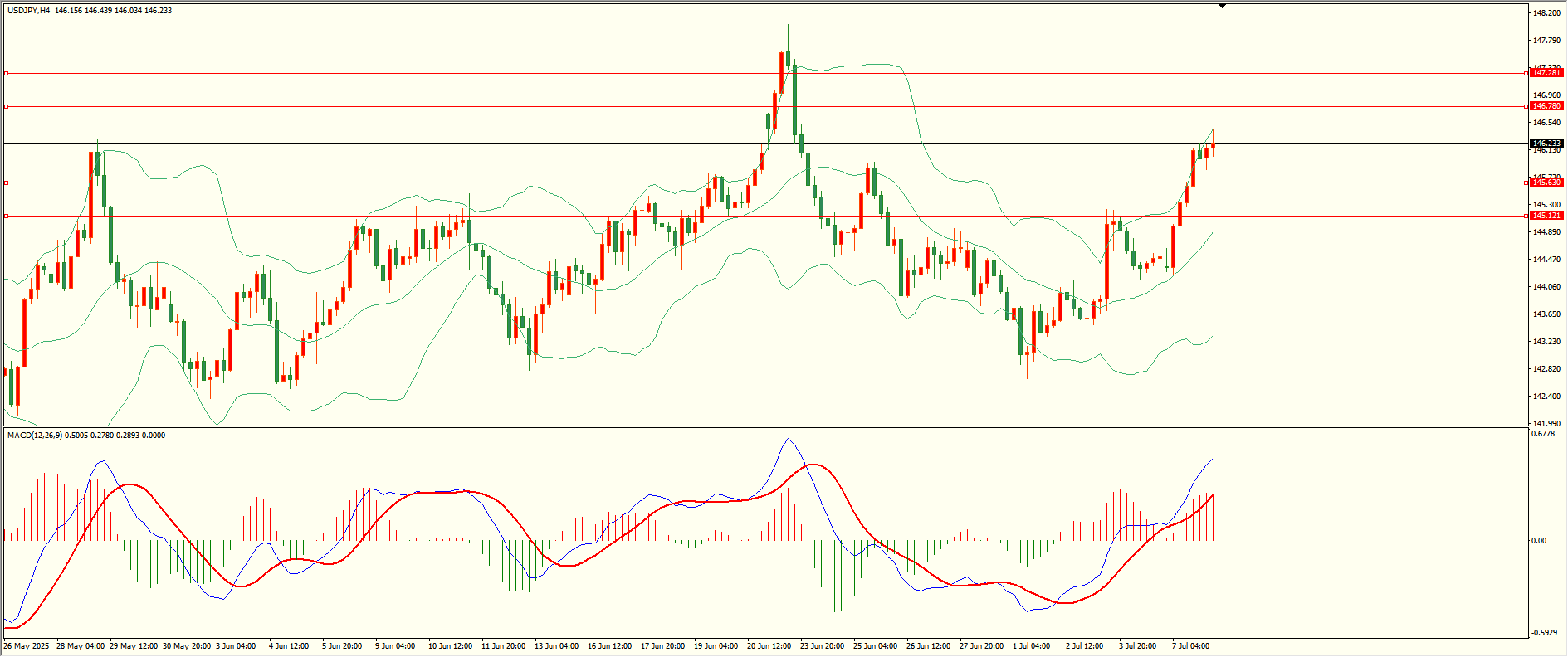Grab the left anchor of the 147.281 line
Image resolution: width=1568 pixels, height=657 pixels.
pyautogui.click(x=6, y=74)
